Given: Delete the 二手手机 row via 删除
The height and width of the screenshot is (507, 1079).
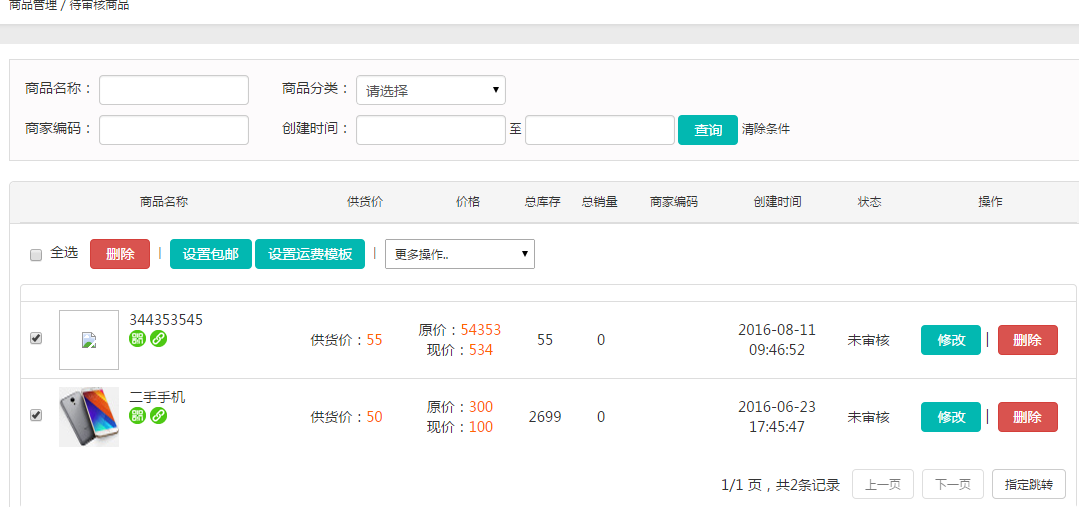Looking at the screenshot, I should [1027, 417].
